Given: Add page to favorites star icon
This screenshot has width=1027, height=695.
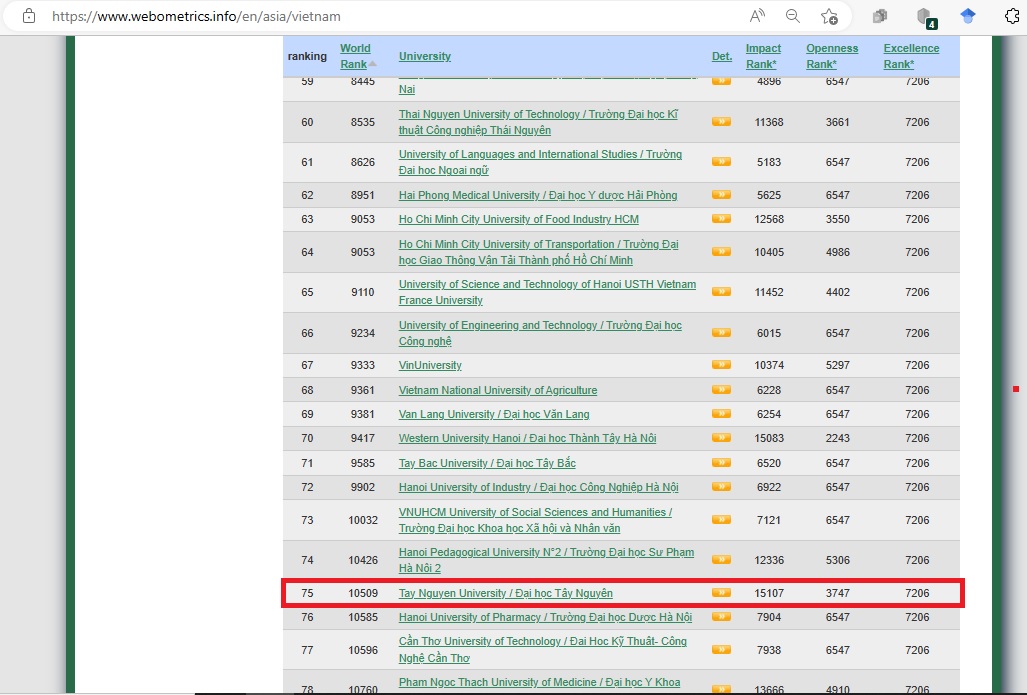Looking at the screenshot, I should [829, 16].
